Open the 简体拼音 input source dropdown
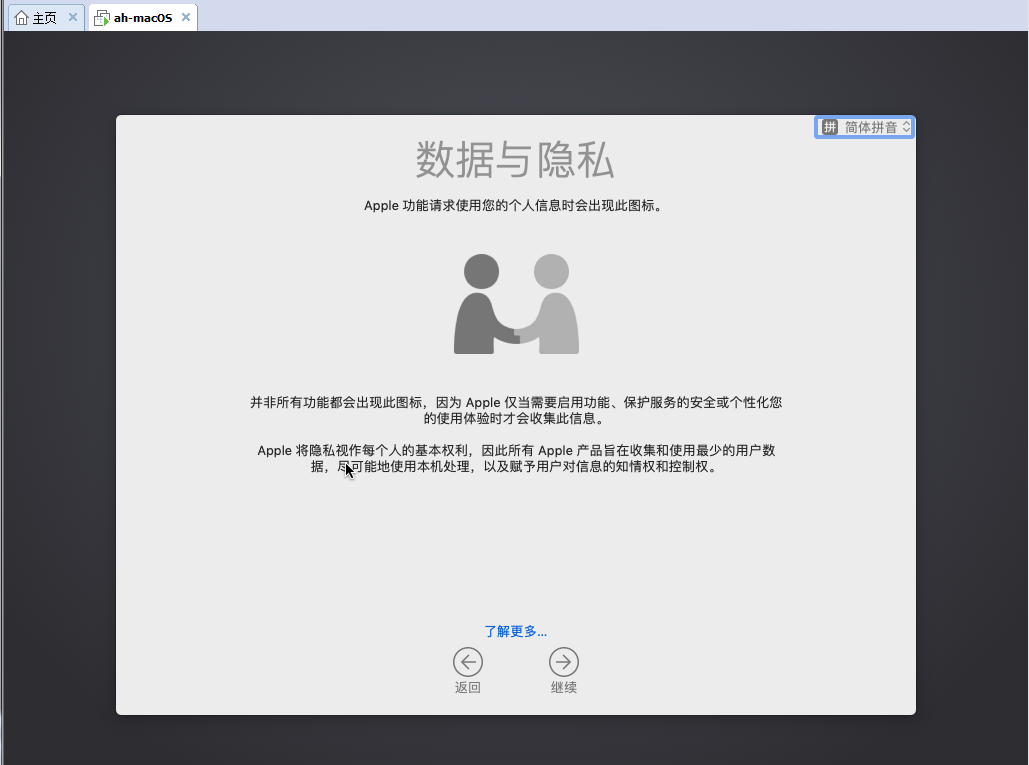1029x765 pixels. [x=870, y=127]
